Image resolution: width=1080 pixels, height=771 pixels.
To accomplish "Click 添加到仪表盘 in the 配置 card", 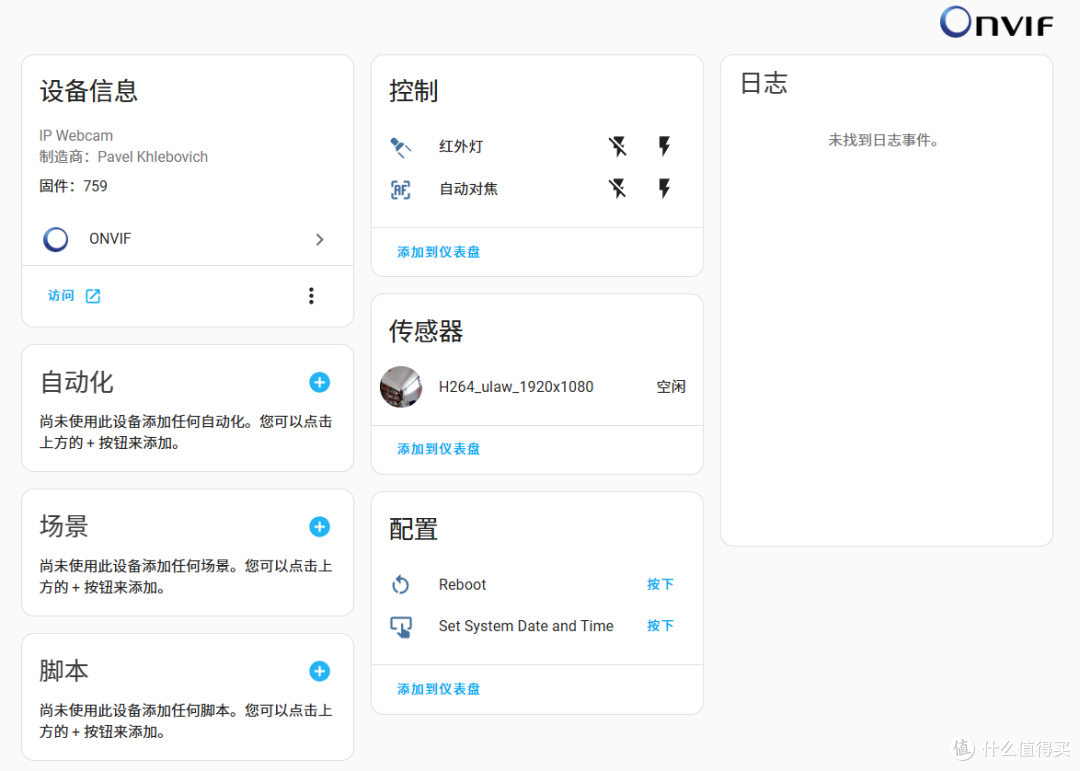I will tap(439, 689).
